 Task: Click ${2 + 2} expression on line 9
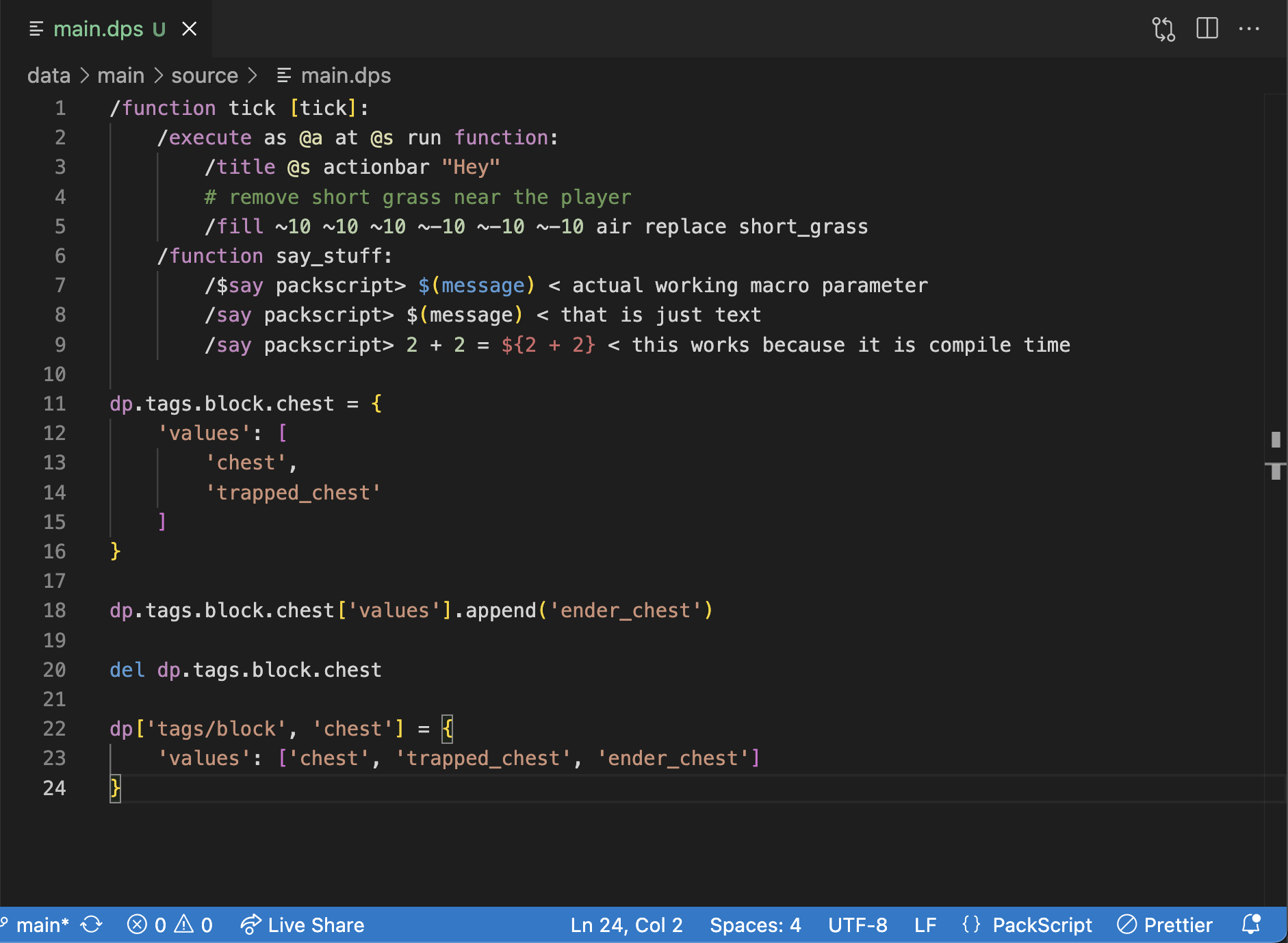(x=548, y=345)
